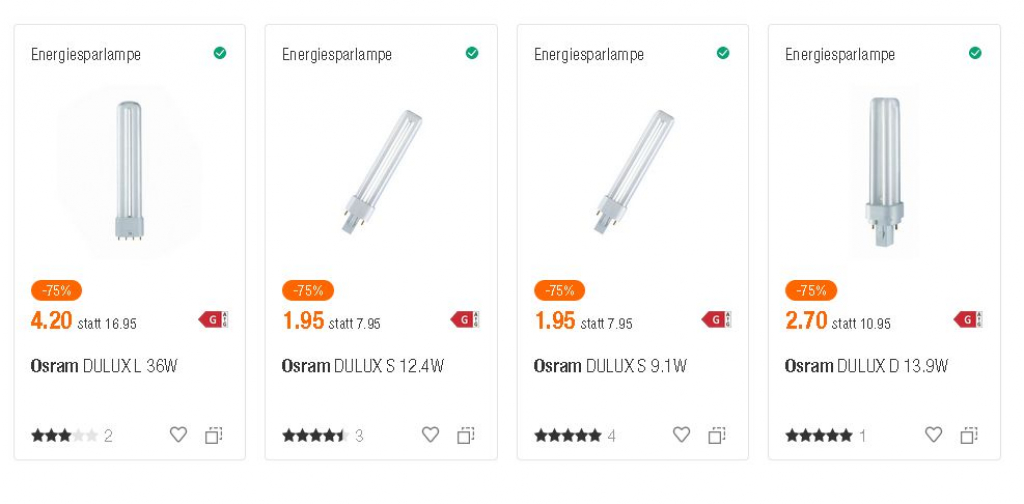Open energy label for DULUX S 12.4W
The width and height of the screenshot is (1024, 504).
click(465, 320)
